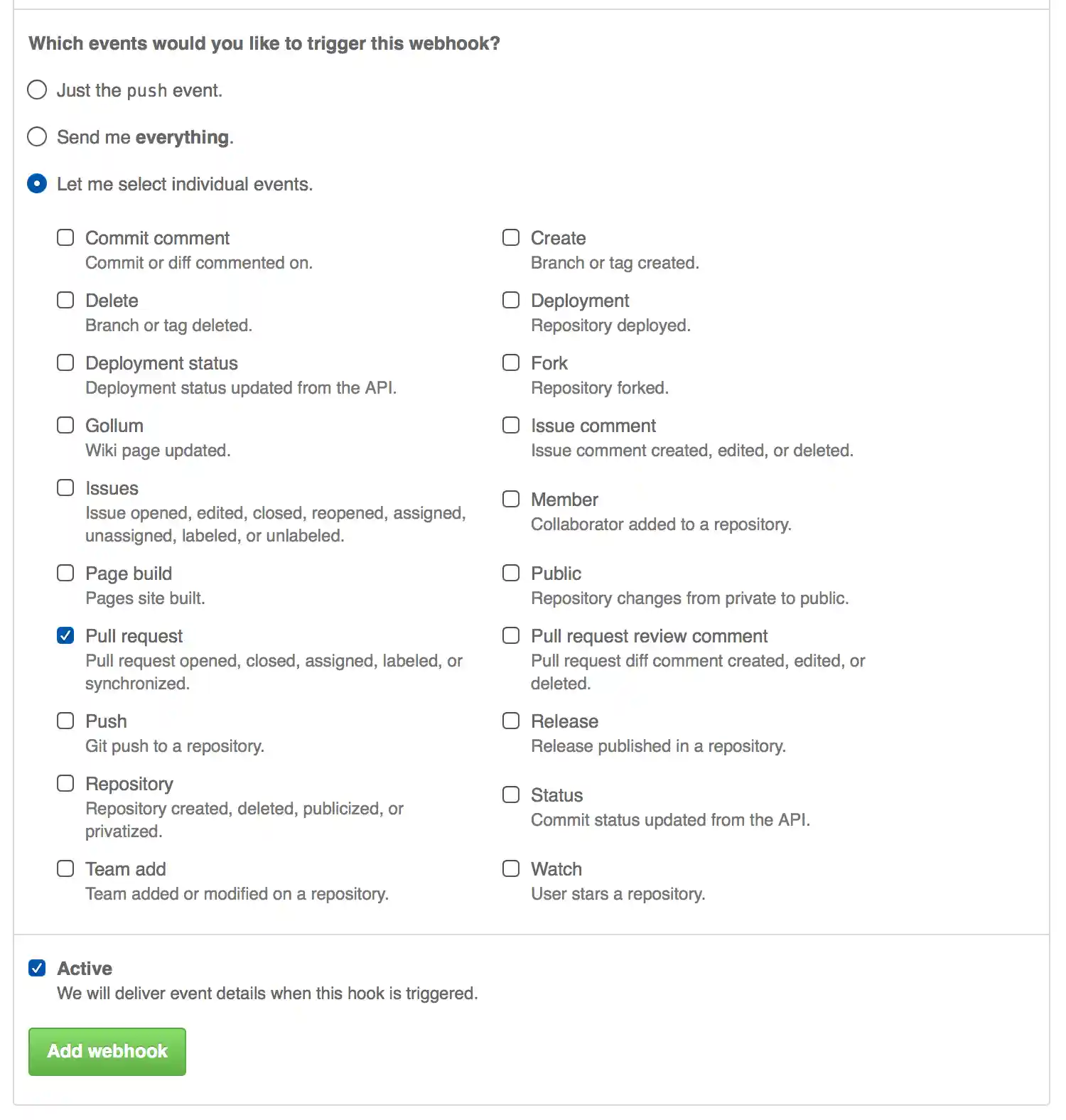Click the Add webhook button

(107, 1052)
